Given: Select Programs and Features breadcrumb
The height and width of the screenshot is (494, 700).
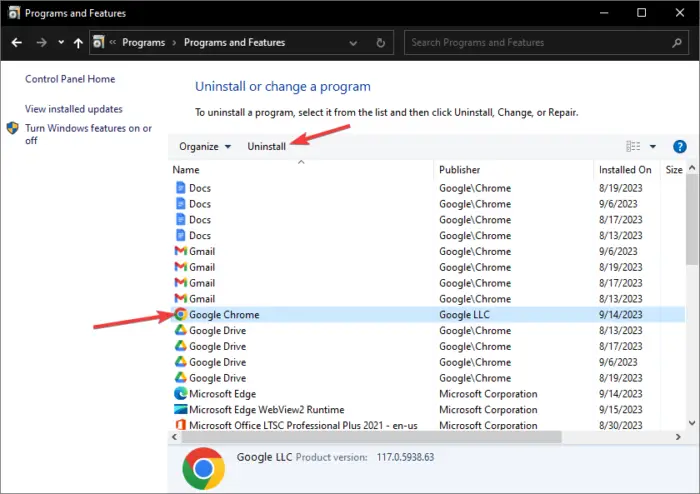Looking at the screenshot, I should (234, 42).
